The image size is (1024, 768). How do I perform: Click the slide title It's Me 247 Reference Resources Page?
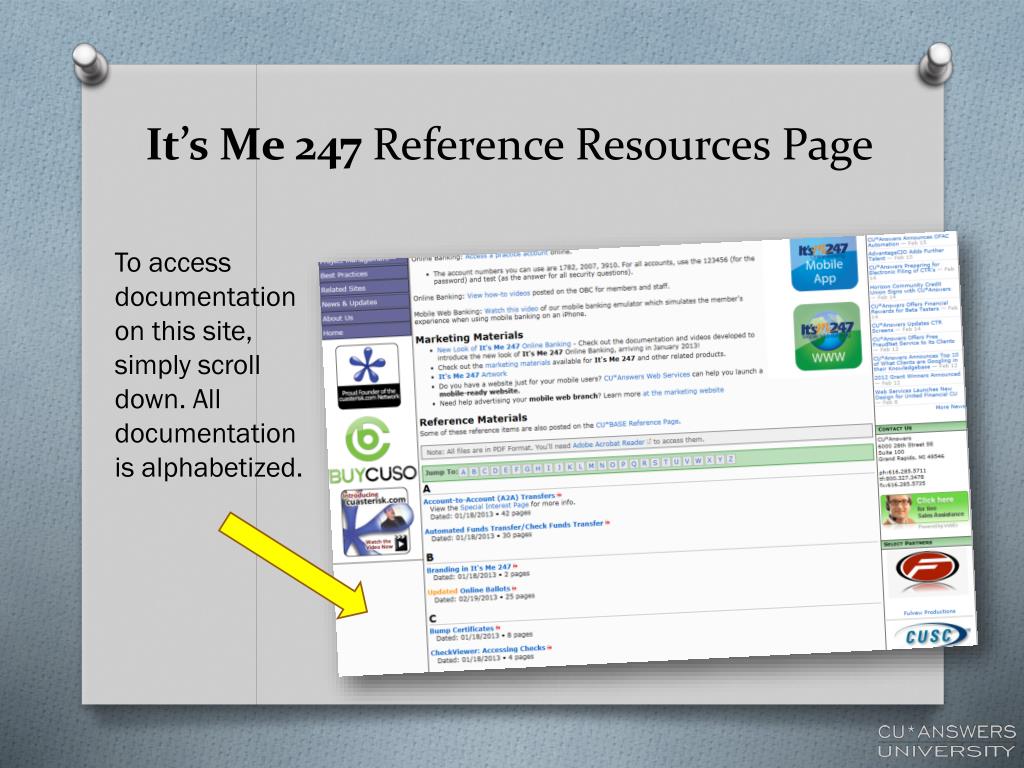(509, 145)
